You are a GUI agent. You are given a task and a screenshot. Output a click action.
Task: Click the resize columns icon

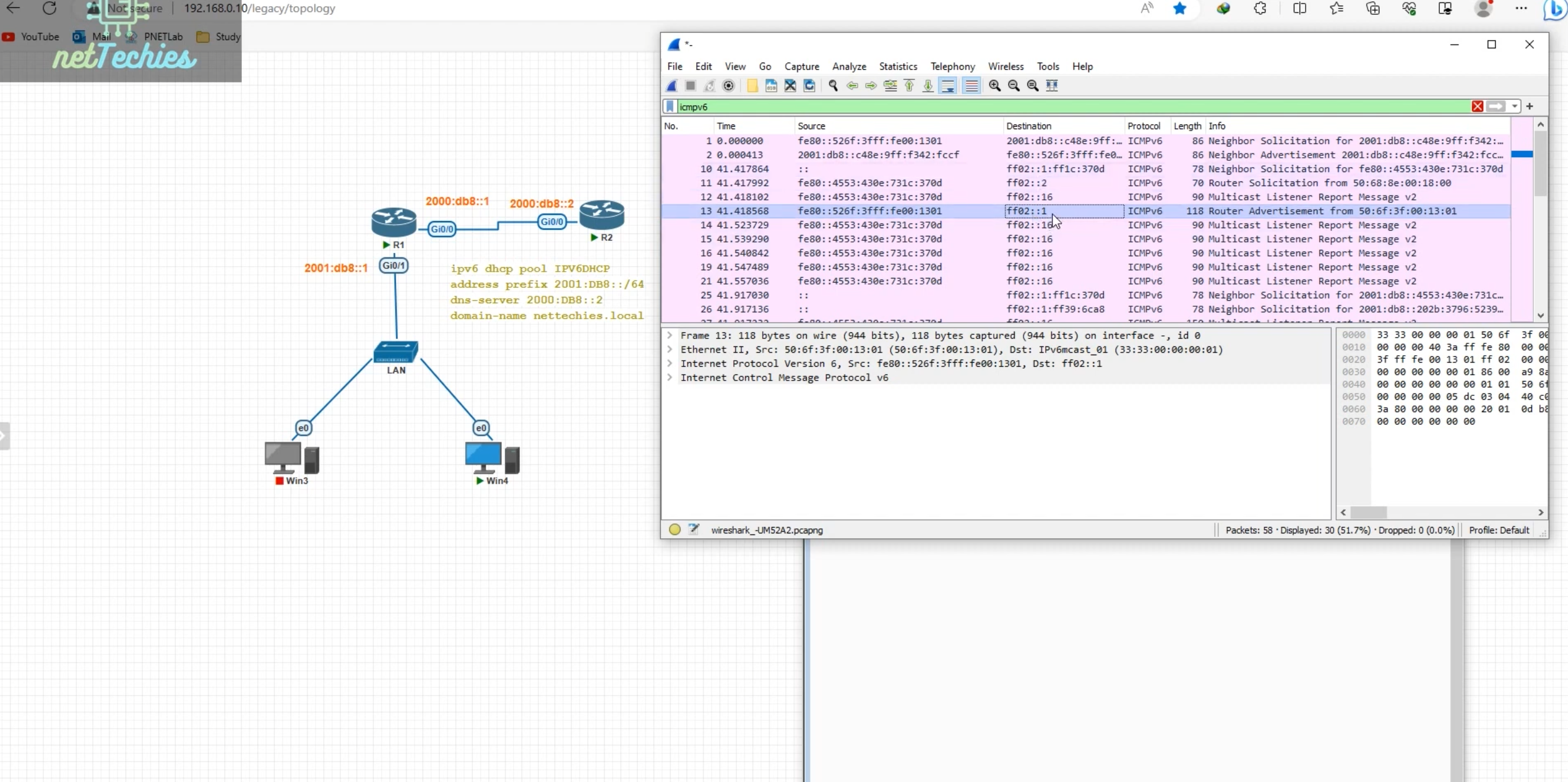pyautogui.click(x=1052, y=86)
